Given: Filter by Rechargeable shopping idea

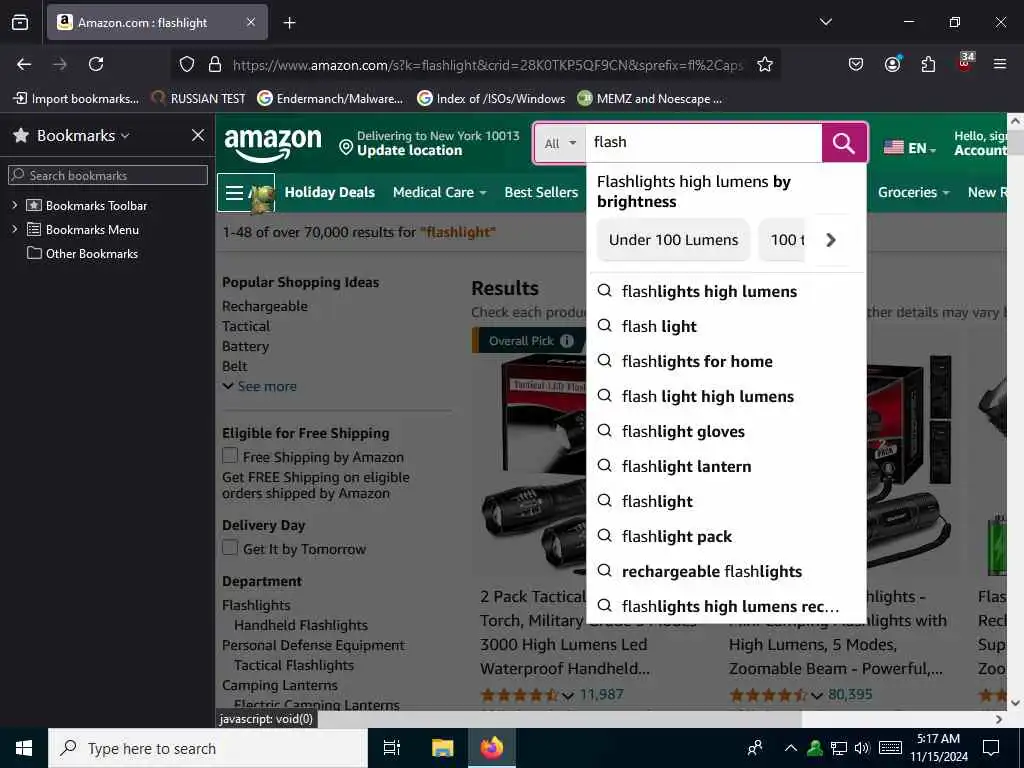Looking at the screenshot, I should point(264,306).
